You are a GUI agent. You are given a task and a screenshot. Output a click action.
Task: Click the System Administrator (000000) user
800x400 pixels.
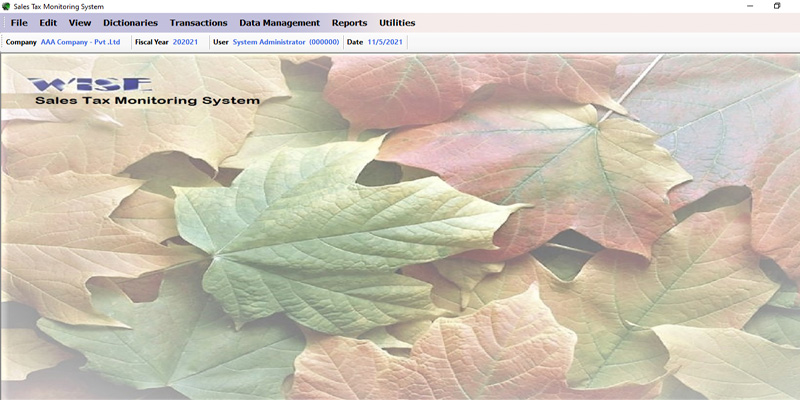(x=286, y=43)
